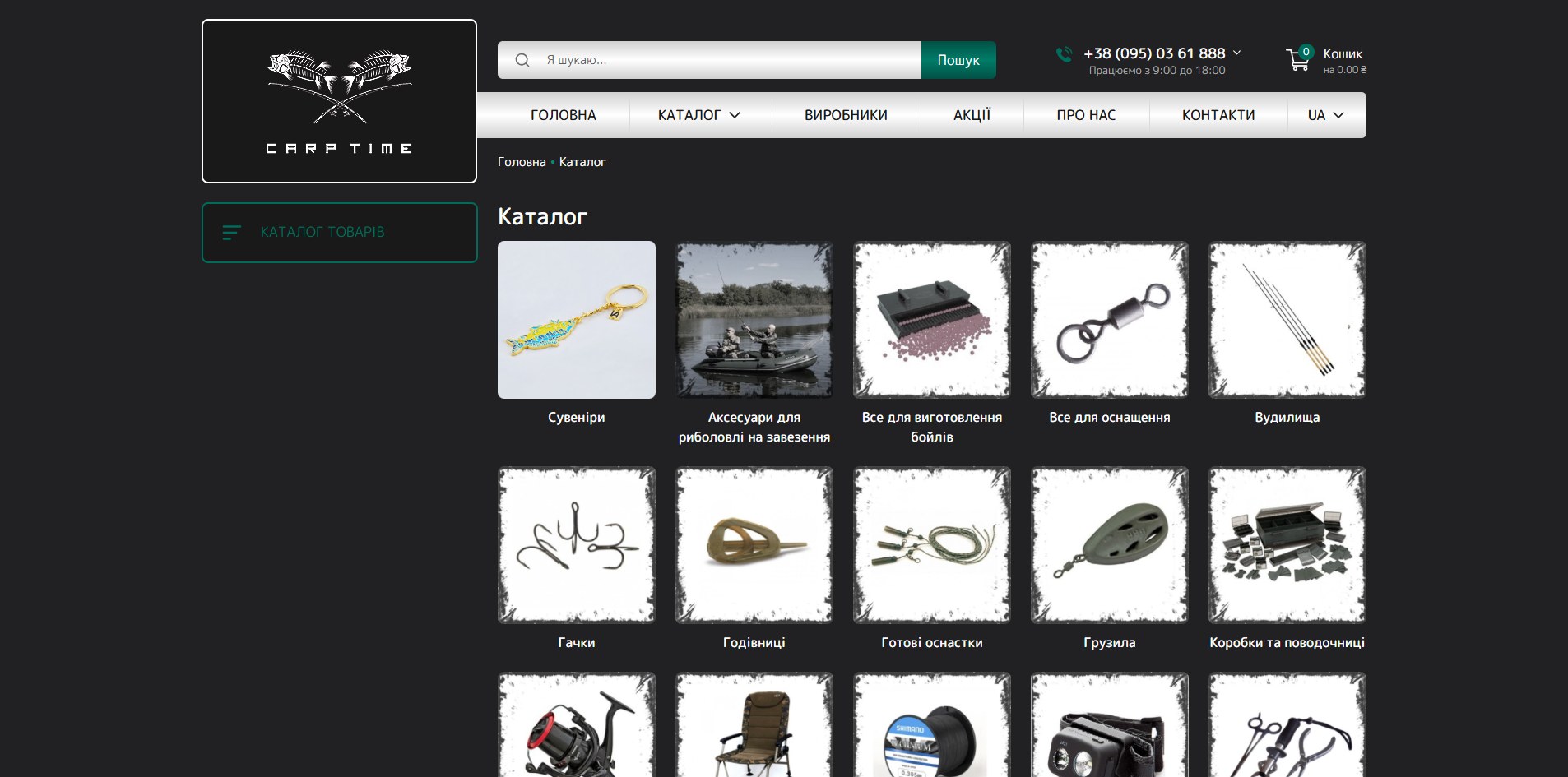Screen dimensions: 1568x777
Task: Open the fishing reel category thumbnail
Action: (577, 724)
